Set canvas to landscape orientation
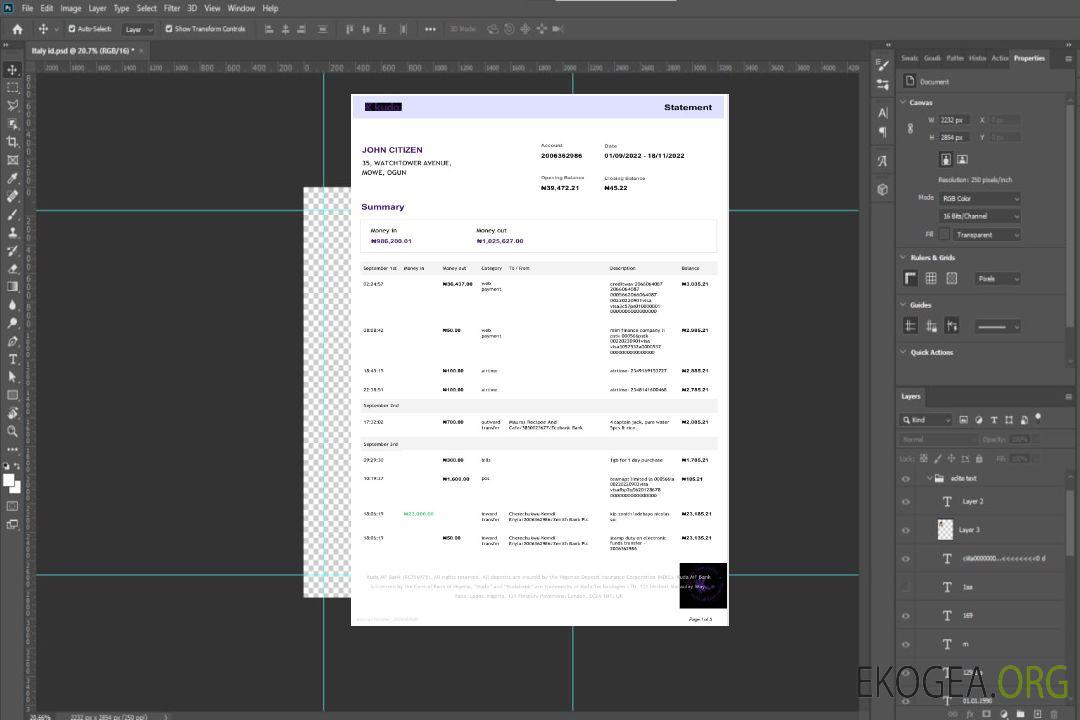The width and height of the screenshot is (1080, 720). pos(962,160)
